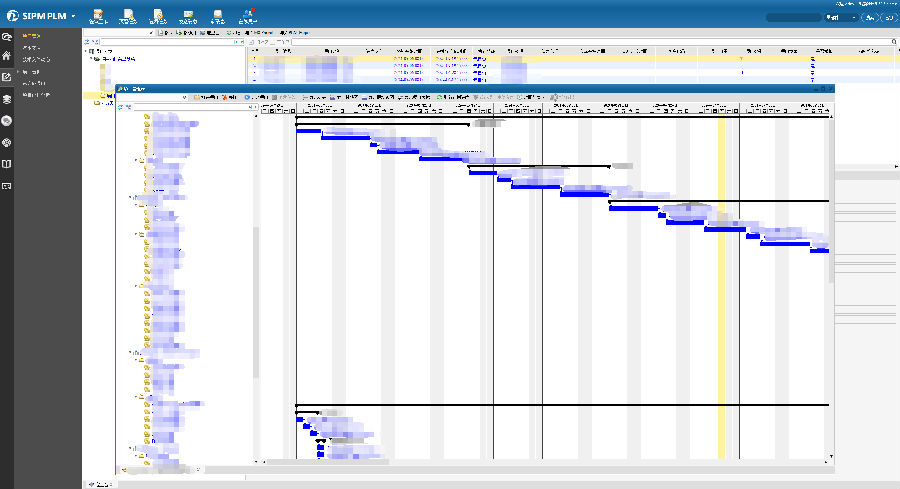The height and width of the screenshot is (489, 900).
Task: Click the document-with-star icon in top bar
Action: pyautogui.click(x=128, y=14)
